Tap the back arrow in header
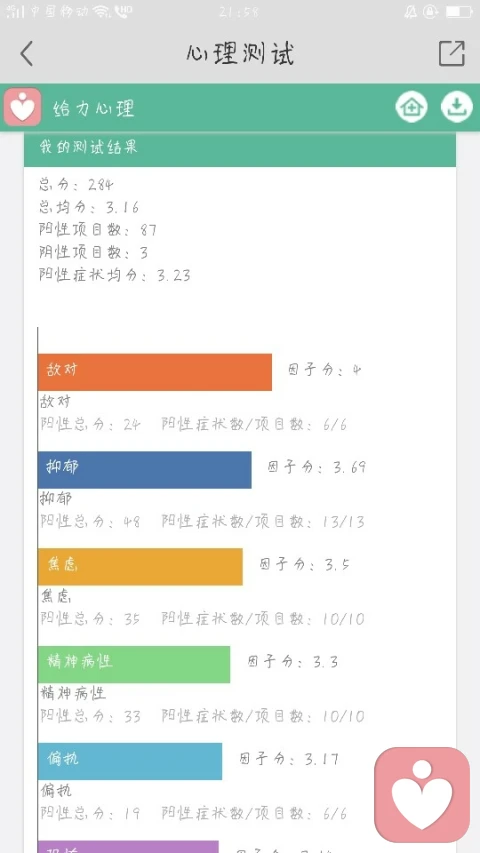The width and height of the screenshot is (480, 853). tap(26, 54)
